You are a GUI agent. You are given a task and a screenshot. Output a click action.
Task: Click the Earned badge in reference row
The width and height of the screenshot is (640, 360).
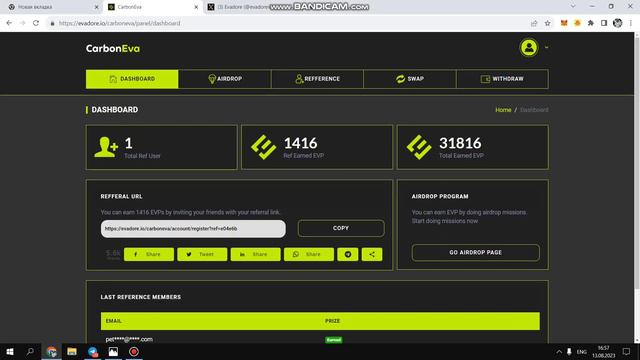click(333, 340)
